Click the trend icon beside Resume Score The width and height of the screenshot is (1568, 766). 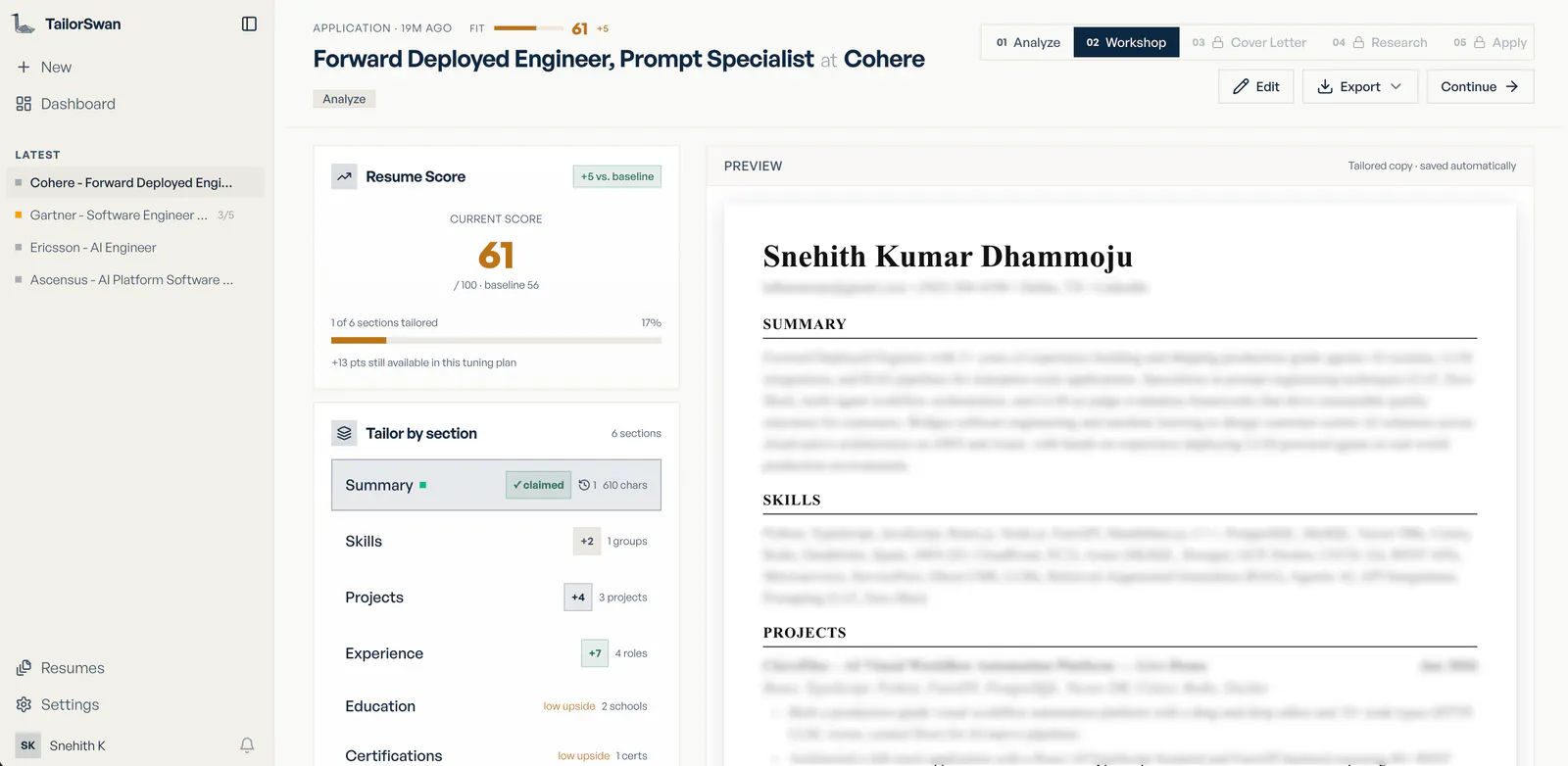344,176
